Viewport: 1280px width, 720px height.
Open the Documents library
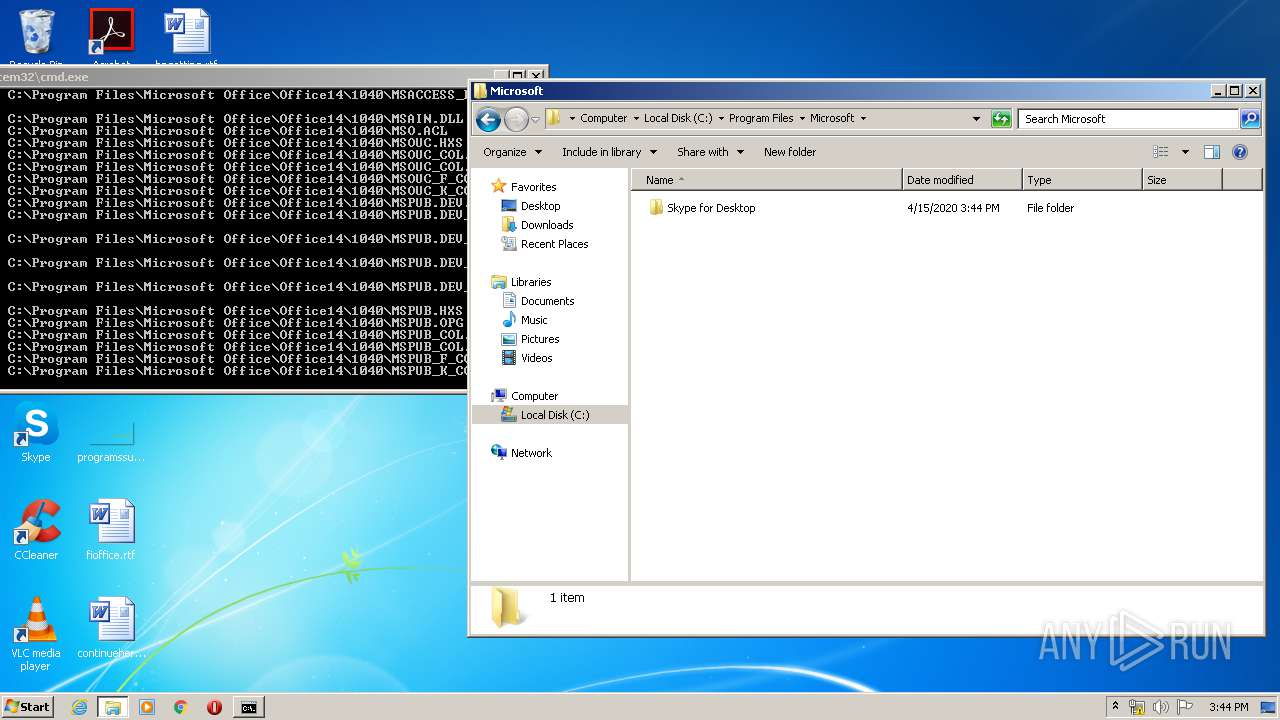pos(547,301)
